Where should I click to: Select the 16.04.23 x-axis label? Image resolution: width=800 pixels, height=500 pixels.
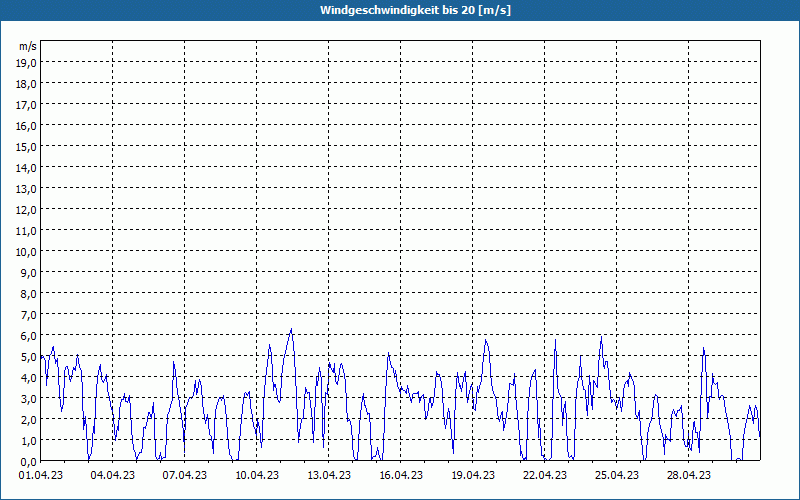(x=401, y=476)
